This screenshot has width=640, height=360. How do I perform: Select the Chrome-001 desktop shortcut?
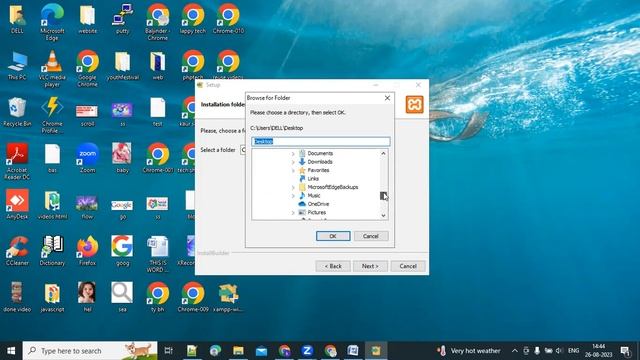click(158, 158)
